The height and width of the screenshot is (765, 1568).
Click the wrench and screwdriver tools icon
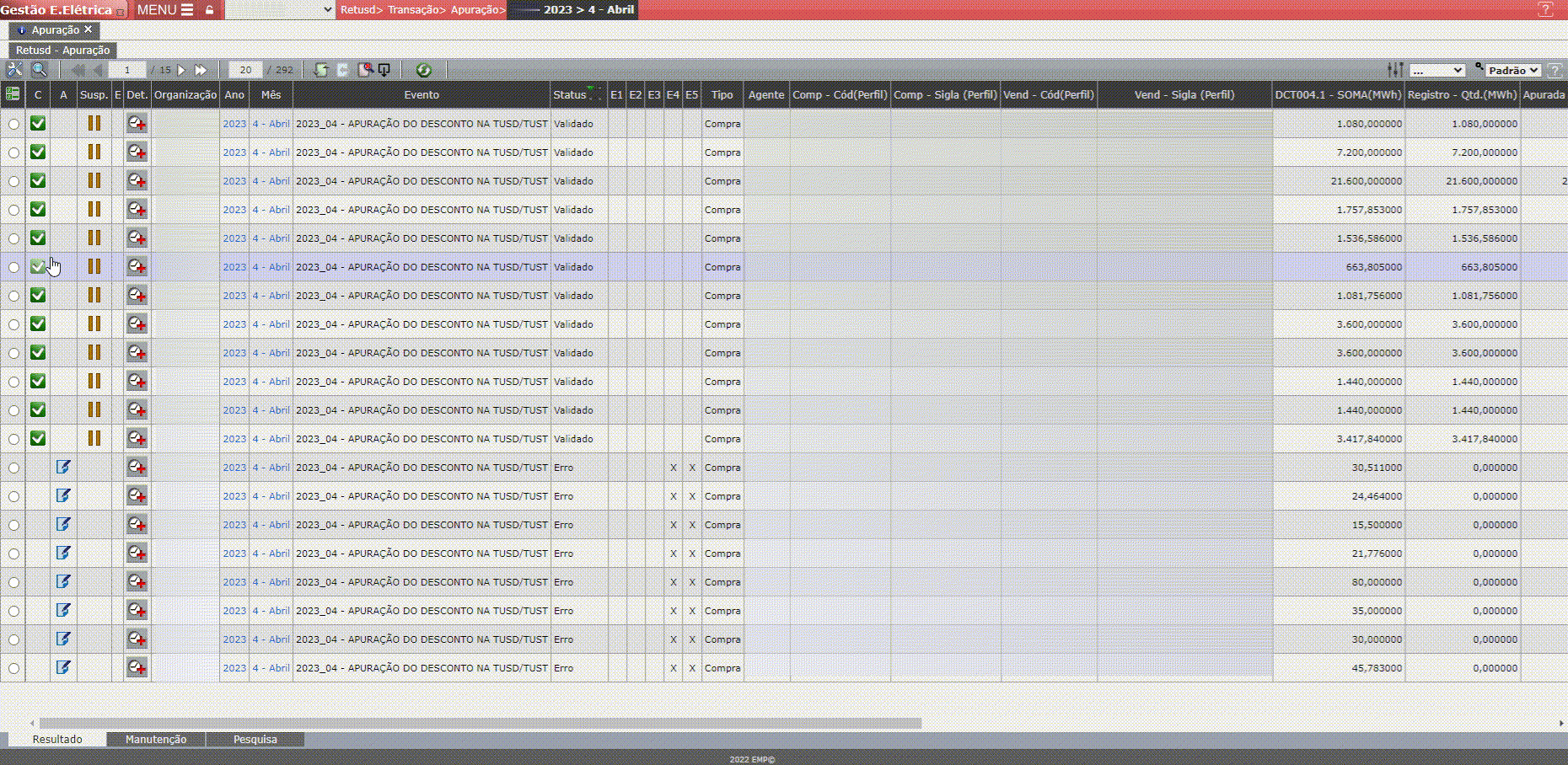click(14, 70)
